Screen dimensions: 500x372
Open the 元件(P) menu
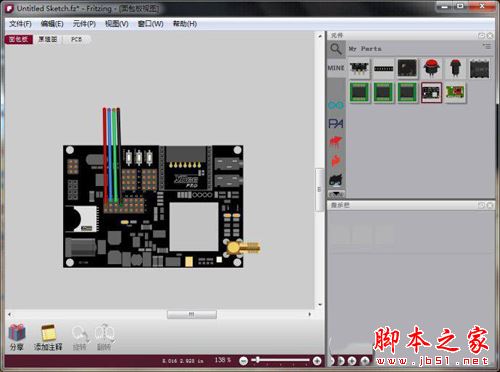[x=84, y=24]
